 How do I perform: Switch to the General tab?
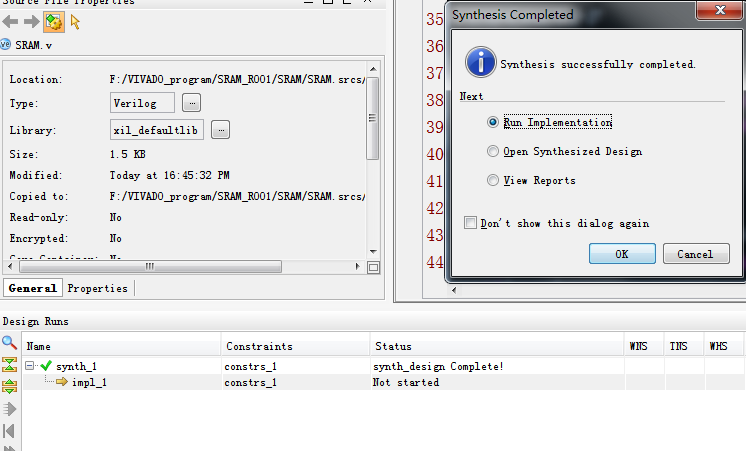coord(33,288)
